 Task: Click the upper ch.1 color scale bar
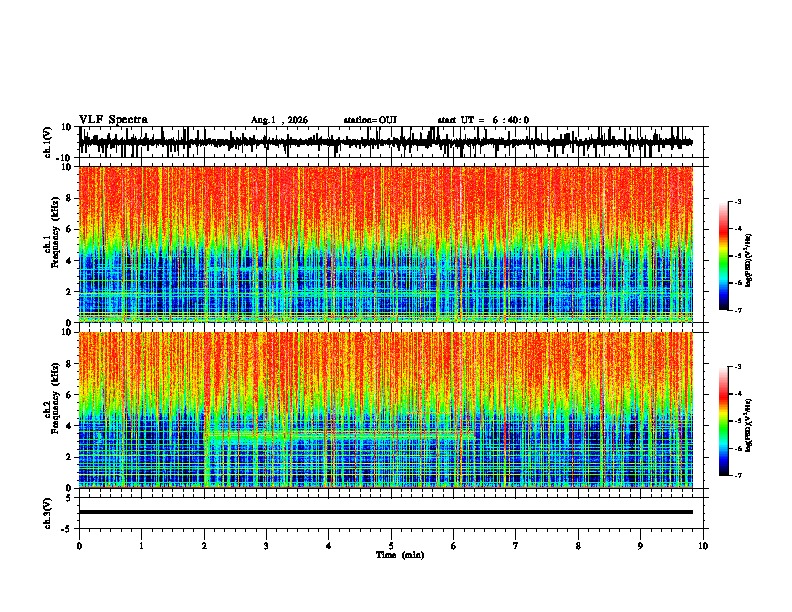[x=724, y=256]
